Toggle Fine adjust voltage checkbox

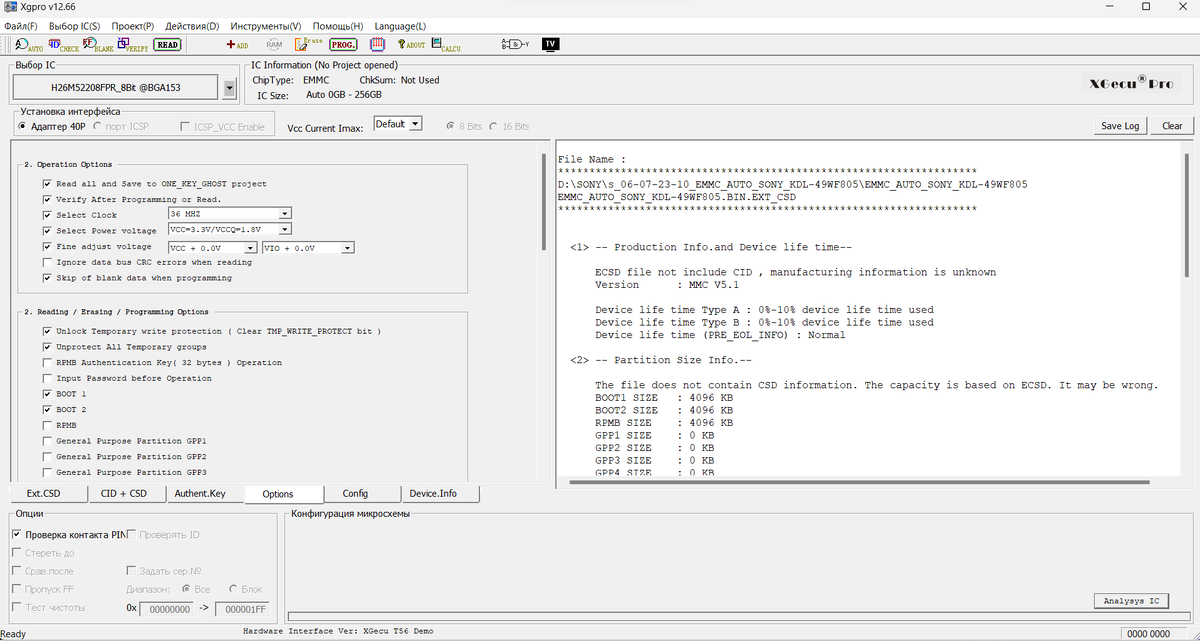(47, 246)
